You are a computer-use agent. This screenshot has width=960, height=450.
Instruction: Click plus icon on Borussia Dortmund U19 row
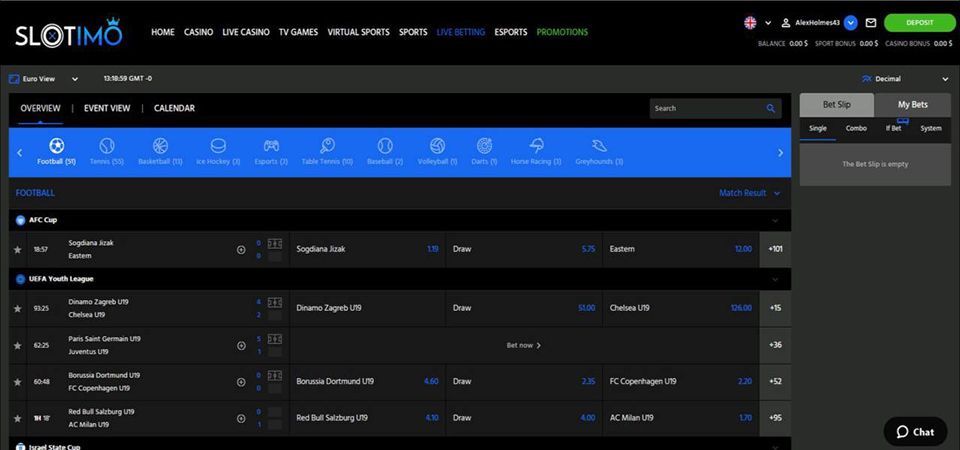(x=241, y=382)
